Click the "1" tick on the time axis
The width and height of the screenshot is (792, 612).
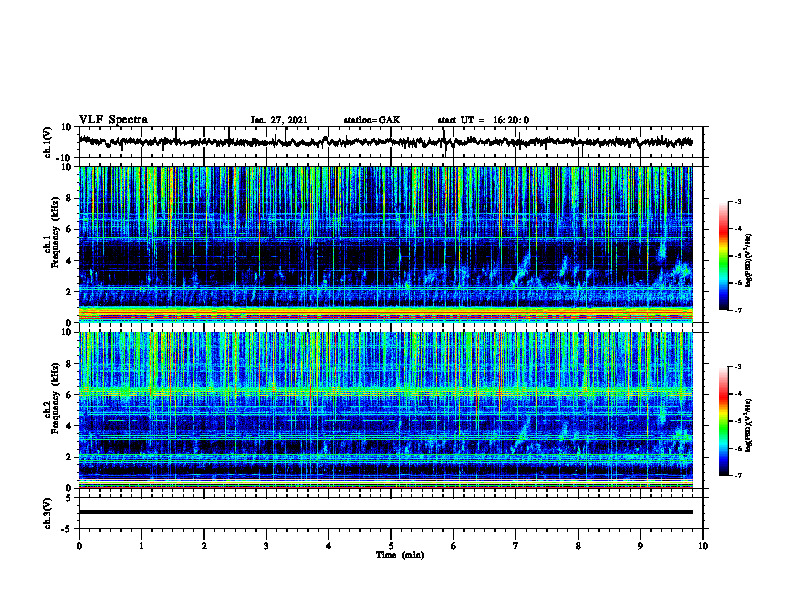(142, 546)
